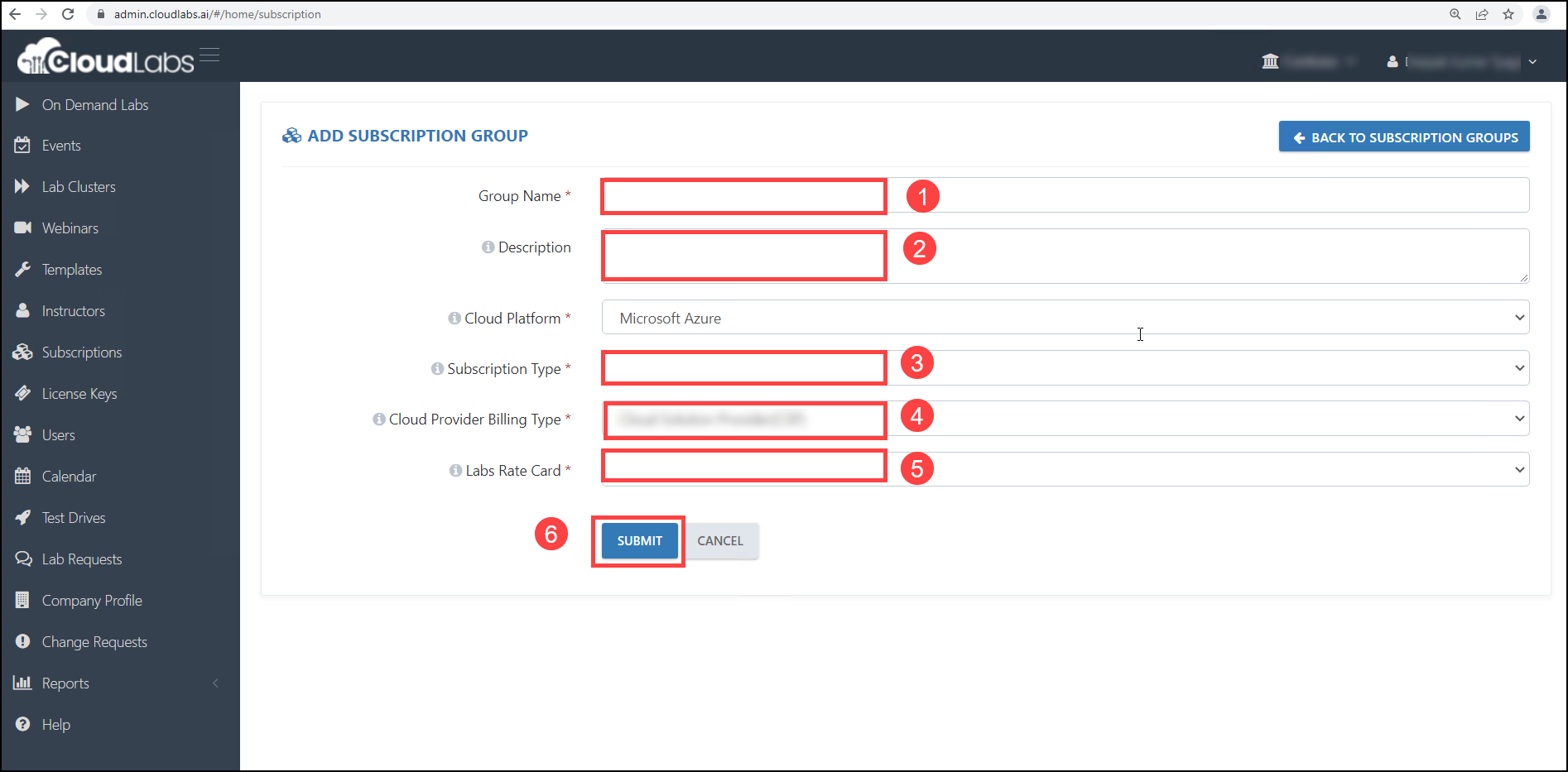The image size is (1568, 772).
Task: Click the Cloud Platform info icon
Action: click(455, 319)
